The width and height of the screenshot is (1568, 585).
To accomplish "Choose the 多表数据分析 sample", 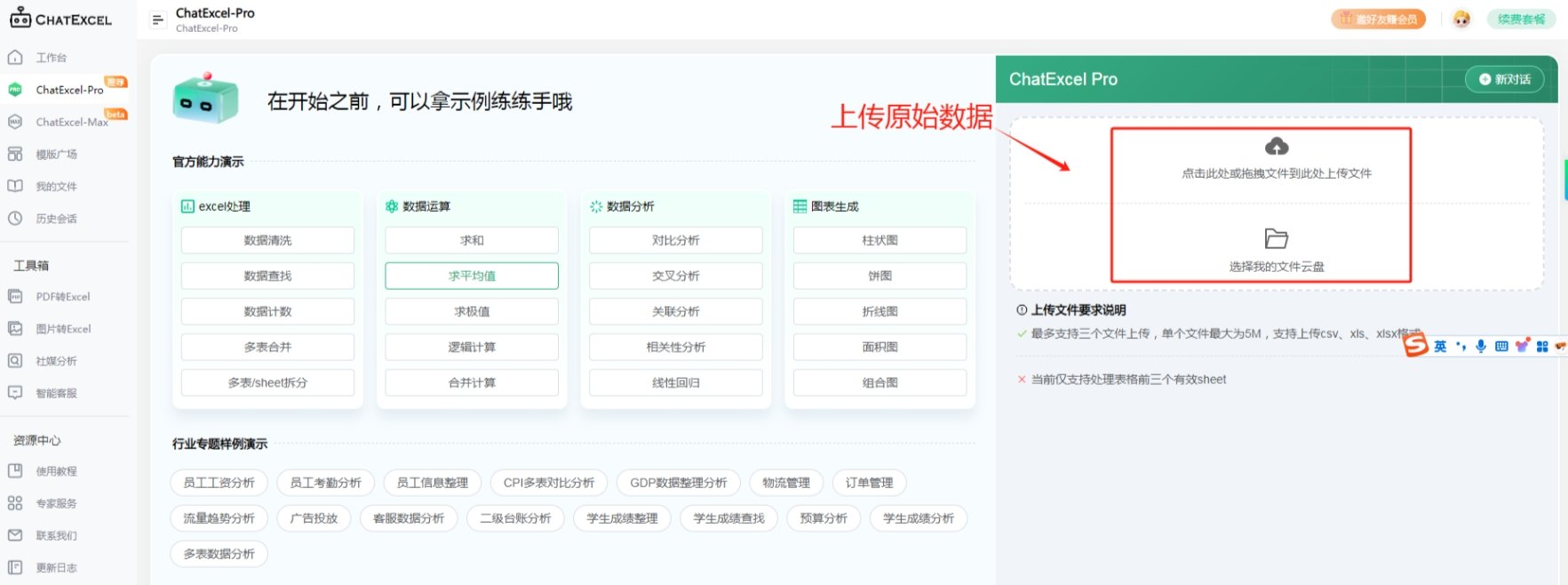I will (219, 554).
